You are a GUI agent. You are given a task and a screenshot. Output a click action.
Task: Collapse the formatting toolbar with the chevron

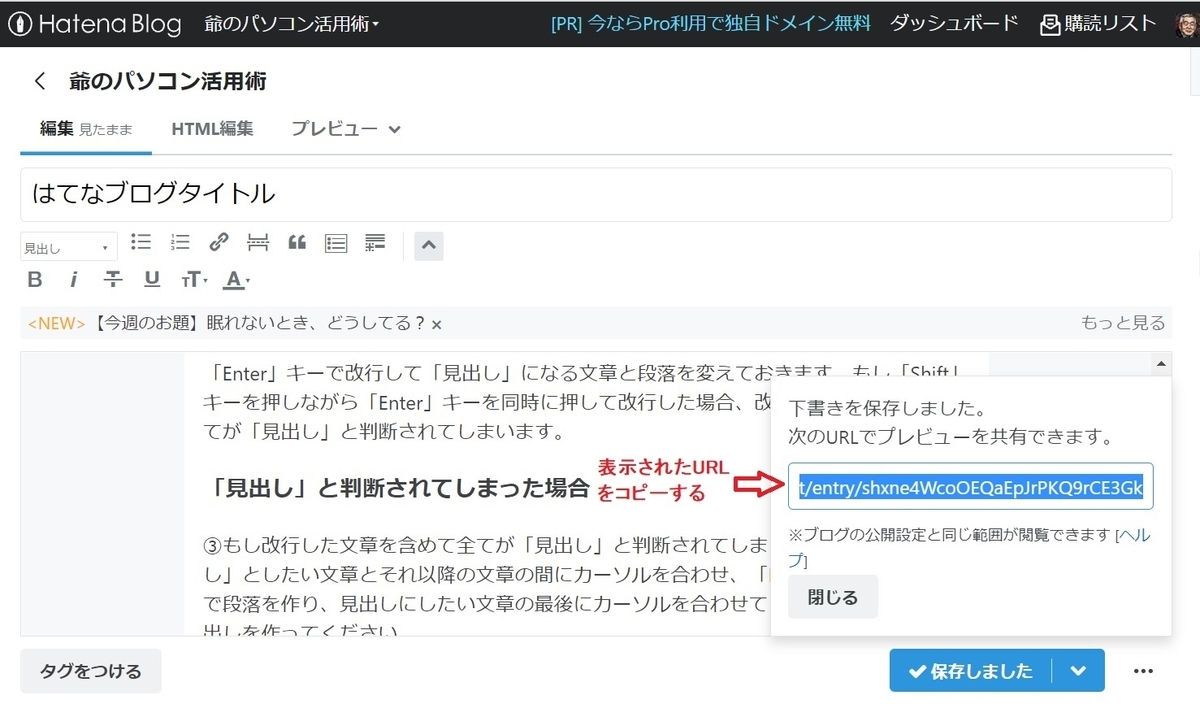(x=428, y=245)
